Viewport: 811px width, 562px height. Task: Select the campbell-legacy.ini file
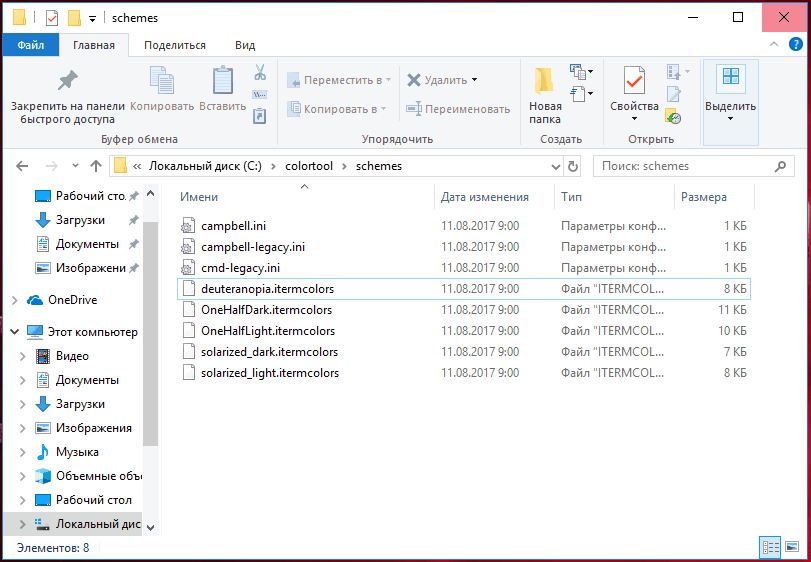tap(464, 247)
